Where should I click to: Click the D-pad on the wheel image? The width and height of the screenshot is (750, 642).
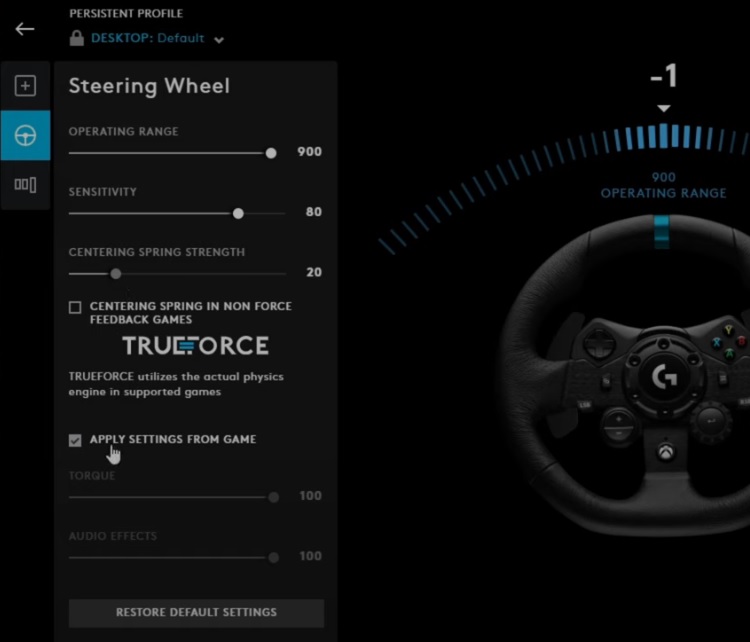599,343
